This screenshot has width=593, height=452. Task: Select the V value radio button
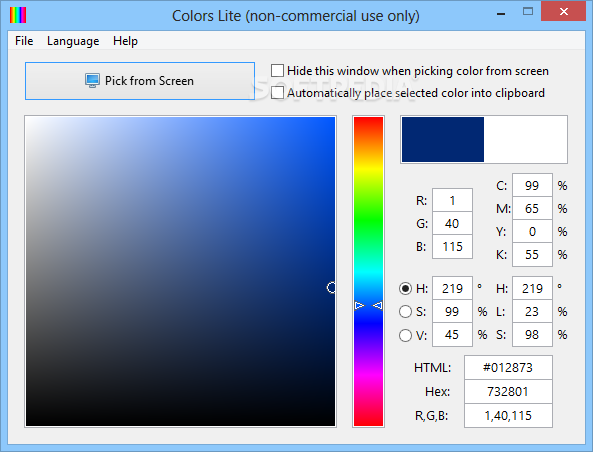(405, 335)
